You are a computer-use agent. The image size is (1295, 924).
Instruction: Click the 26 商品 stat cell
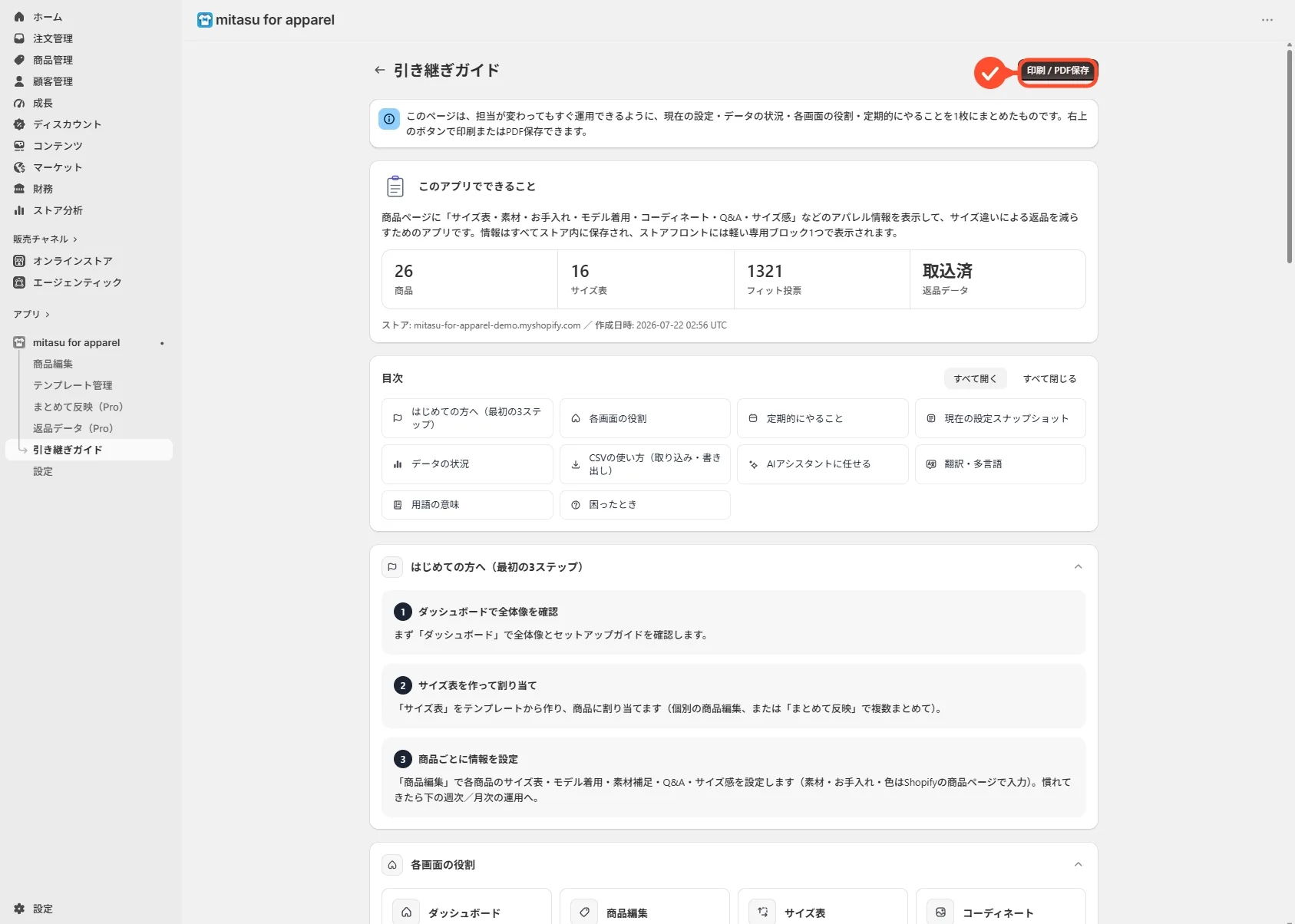(470, 279)
